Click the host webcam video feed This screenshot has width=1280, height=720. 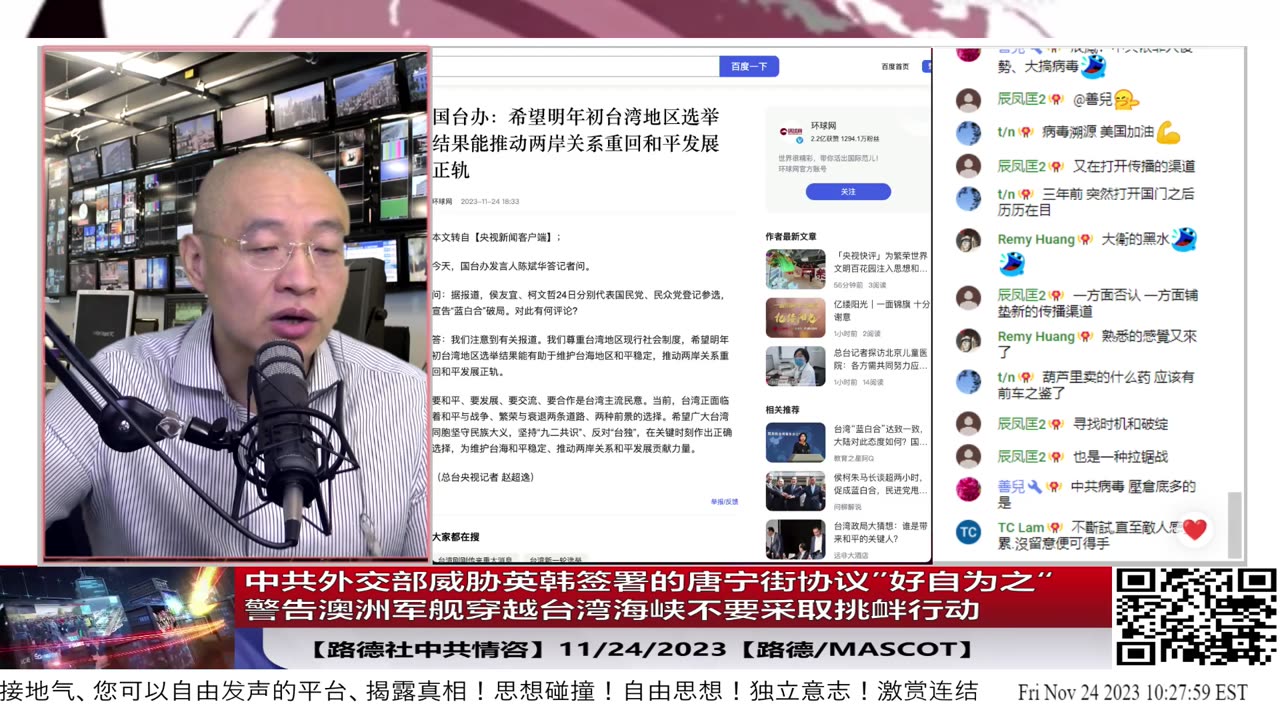pyautogui.click(x=236, y=304)
